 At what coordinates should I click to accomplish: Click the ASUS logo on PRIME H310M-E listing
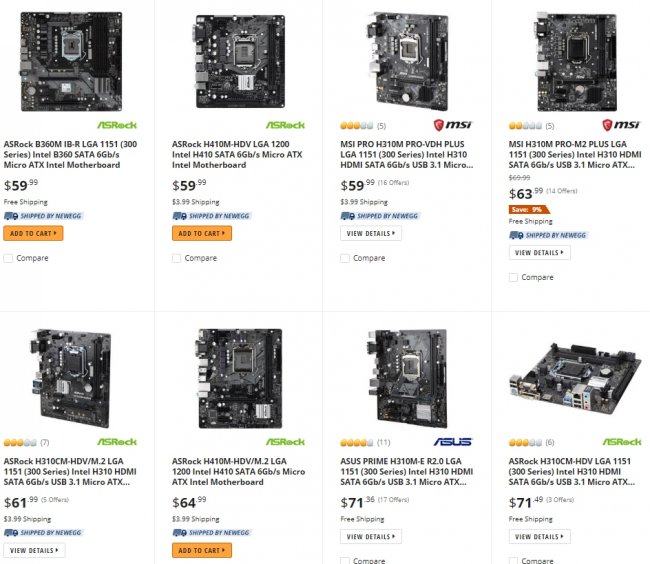coord(452,441)
